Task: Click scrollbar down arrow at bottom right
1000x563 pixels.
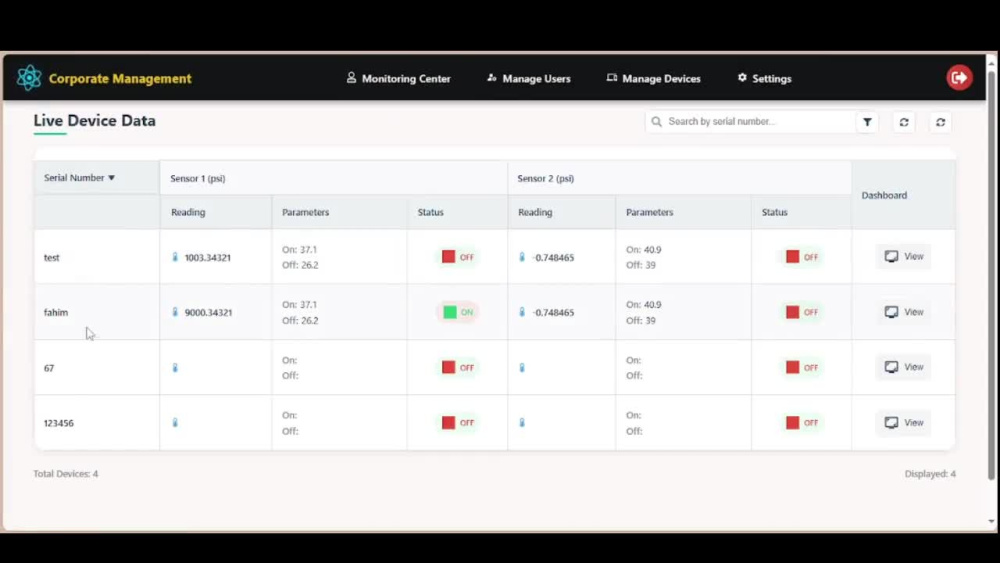Action: coord(991,522)
